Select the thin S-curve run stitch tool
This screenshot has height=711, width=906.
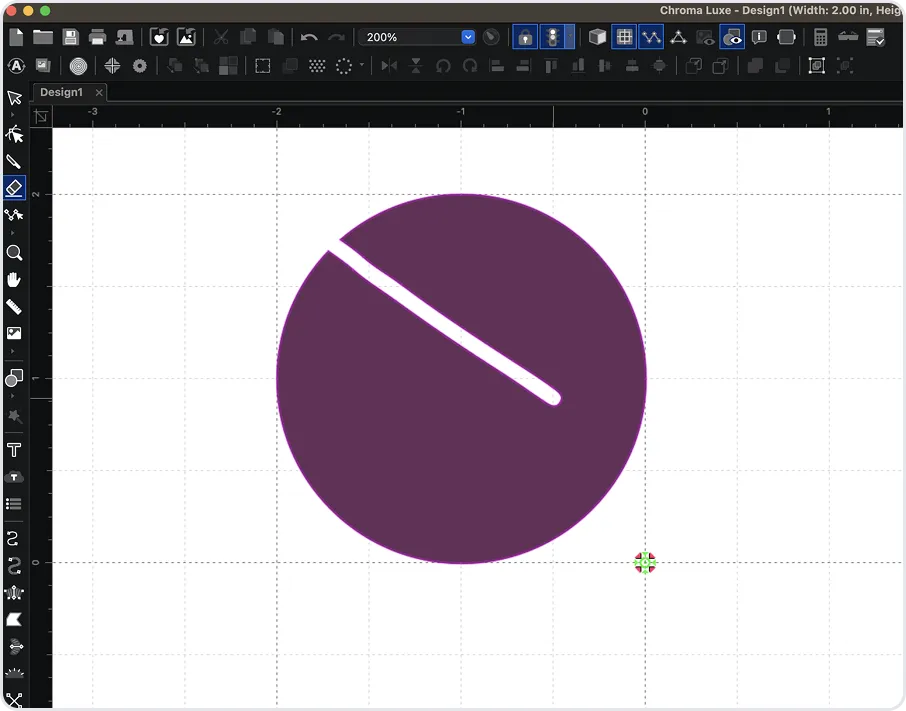[x=13, y=538]
